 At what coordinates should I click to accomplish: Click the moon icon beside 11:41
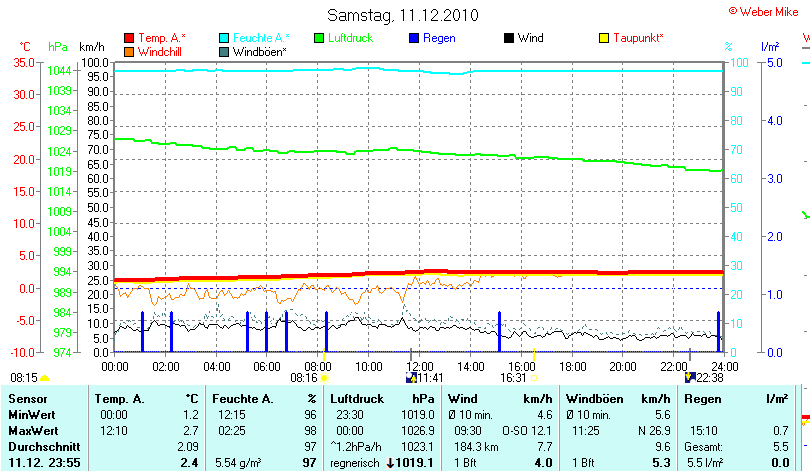(411, 378)
